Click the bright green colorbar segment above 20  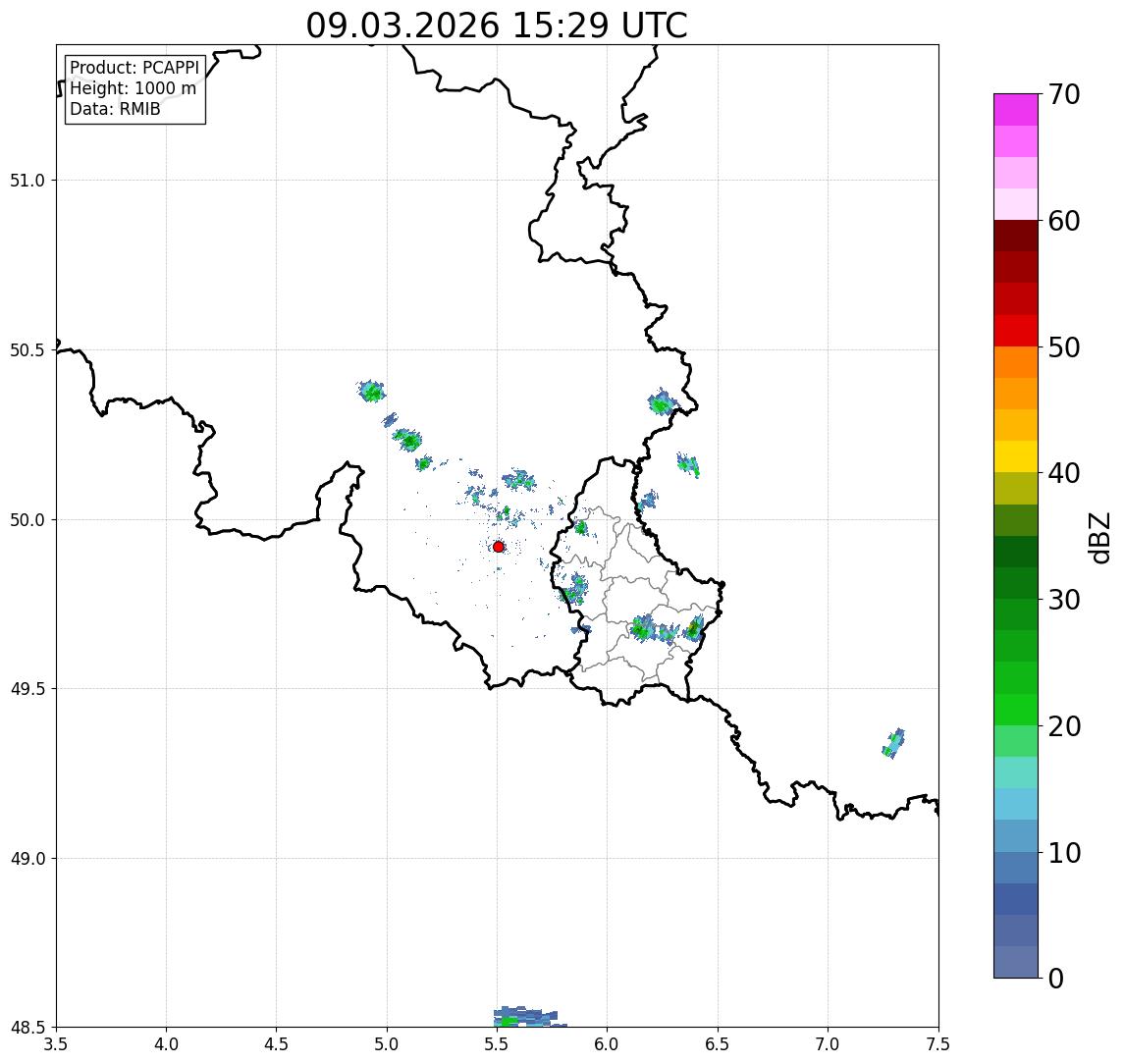pyautogui.click(x=1016, y=710)
